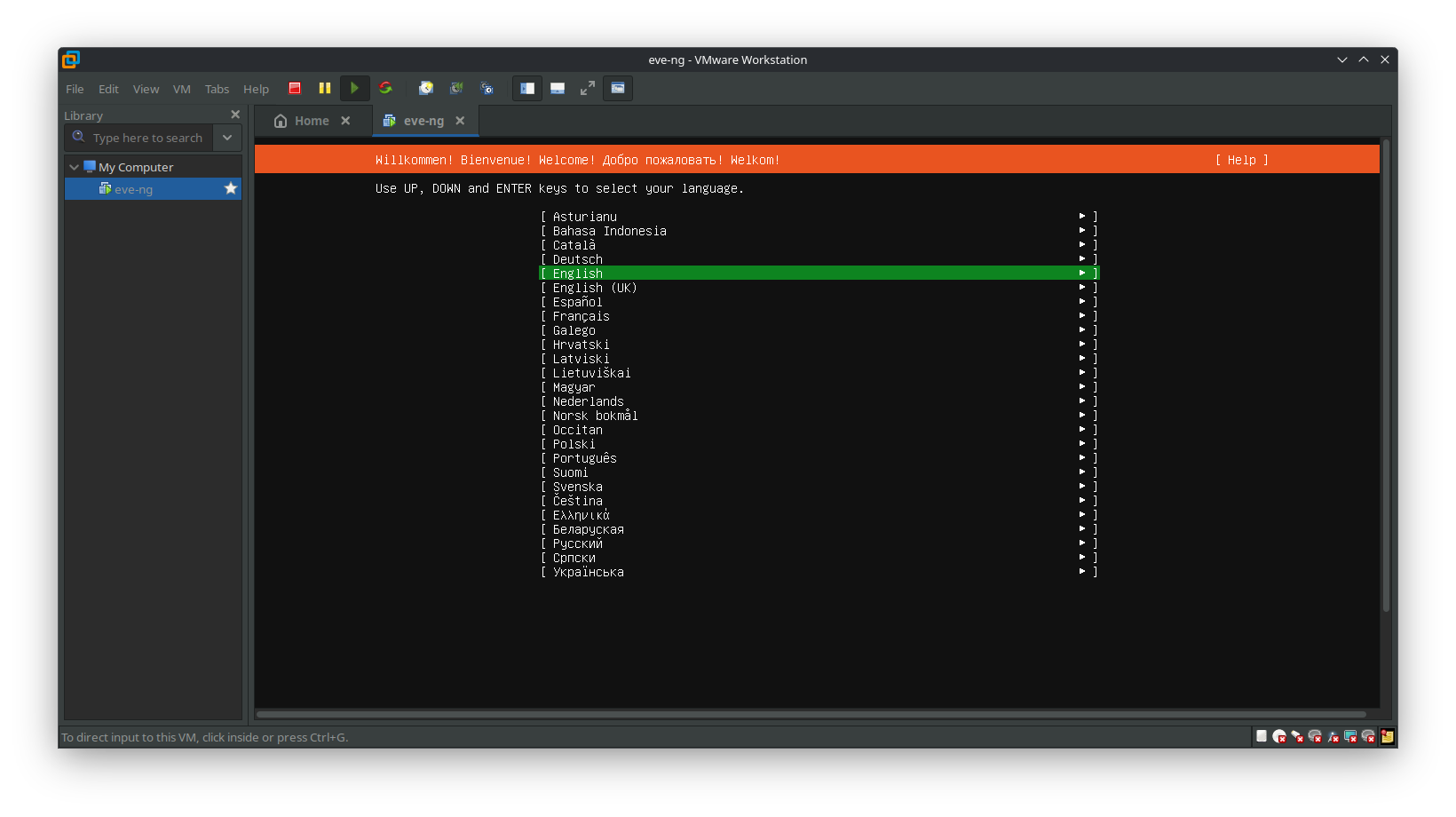
Task: Select the Français language row
Action: [x=819, y=316]
